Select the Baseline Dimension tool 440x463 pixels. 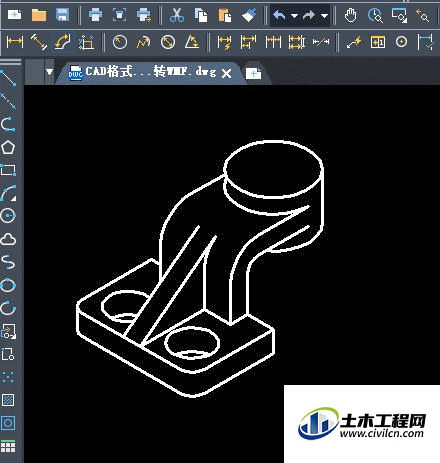pos(248,42)
